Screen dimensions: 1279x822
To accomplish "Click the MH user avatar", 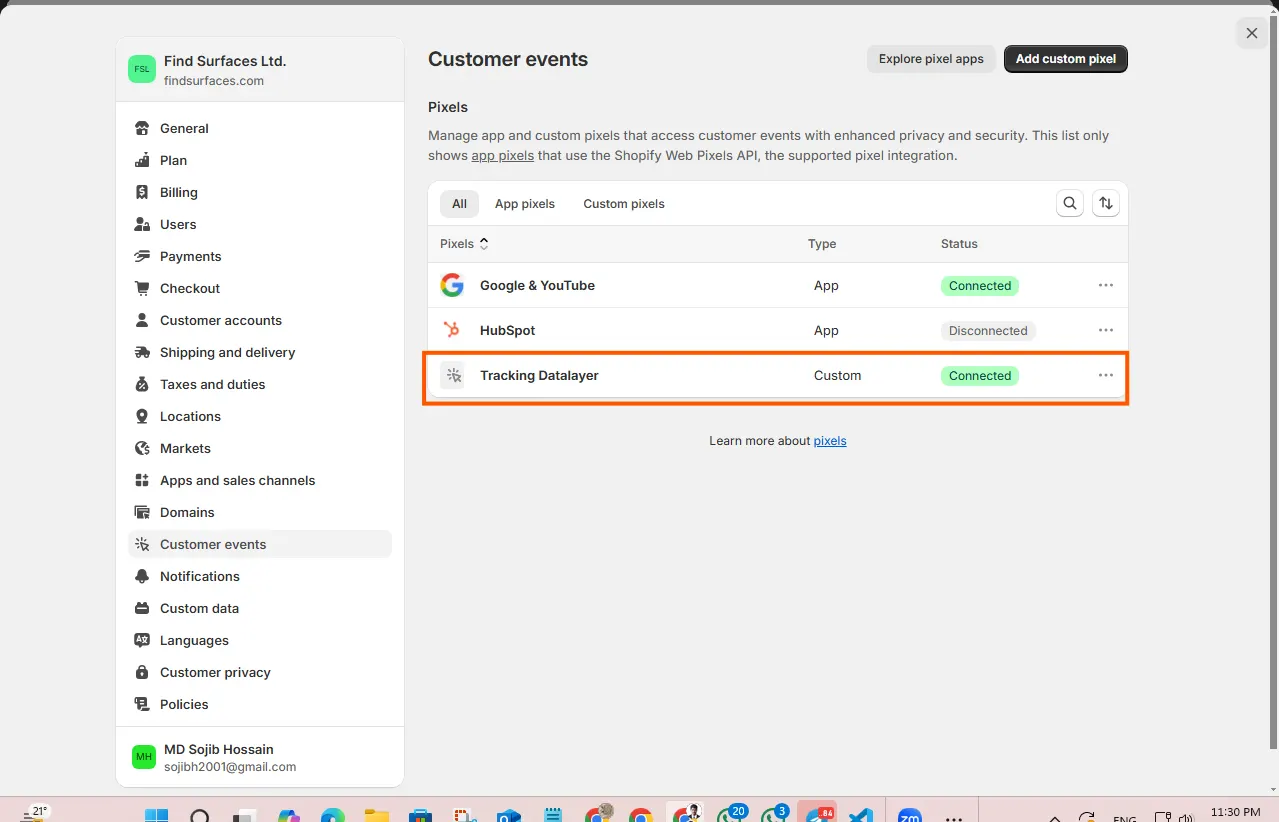I will [x=144, y=757].
